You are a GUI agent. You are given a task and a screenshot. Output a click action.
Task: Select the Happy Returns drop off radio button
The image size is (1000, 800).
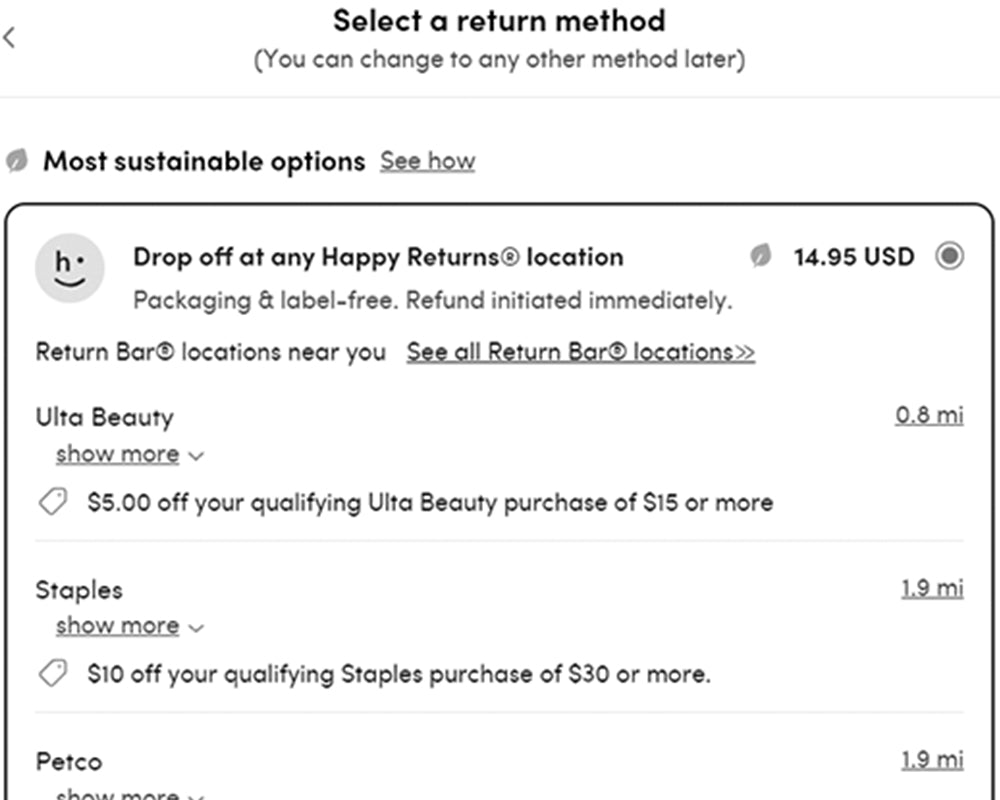(x=949, y=256)
